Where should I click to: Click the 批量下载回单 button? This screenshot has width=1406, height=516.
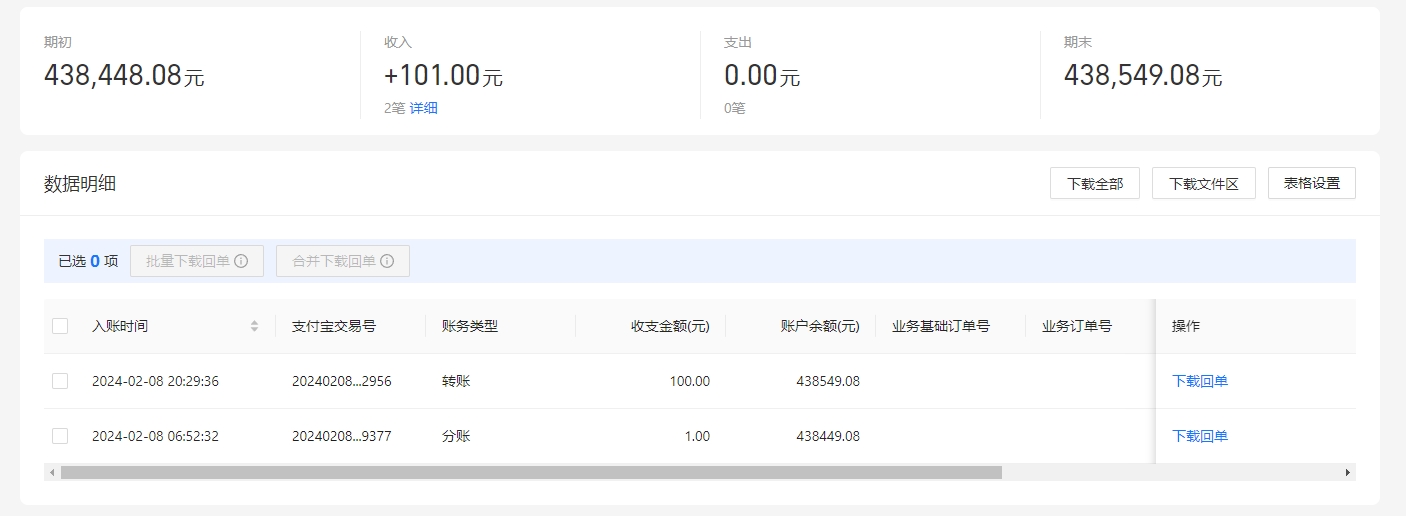pos(197,261)
